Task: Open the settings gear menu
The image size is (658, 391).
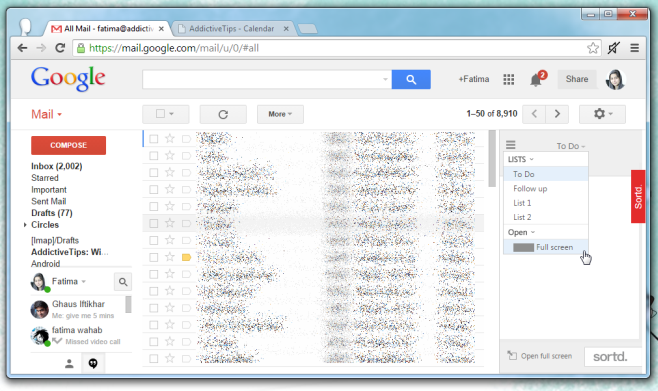Action: [602, 114]
